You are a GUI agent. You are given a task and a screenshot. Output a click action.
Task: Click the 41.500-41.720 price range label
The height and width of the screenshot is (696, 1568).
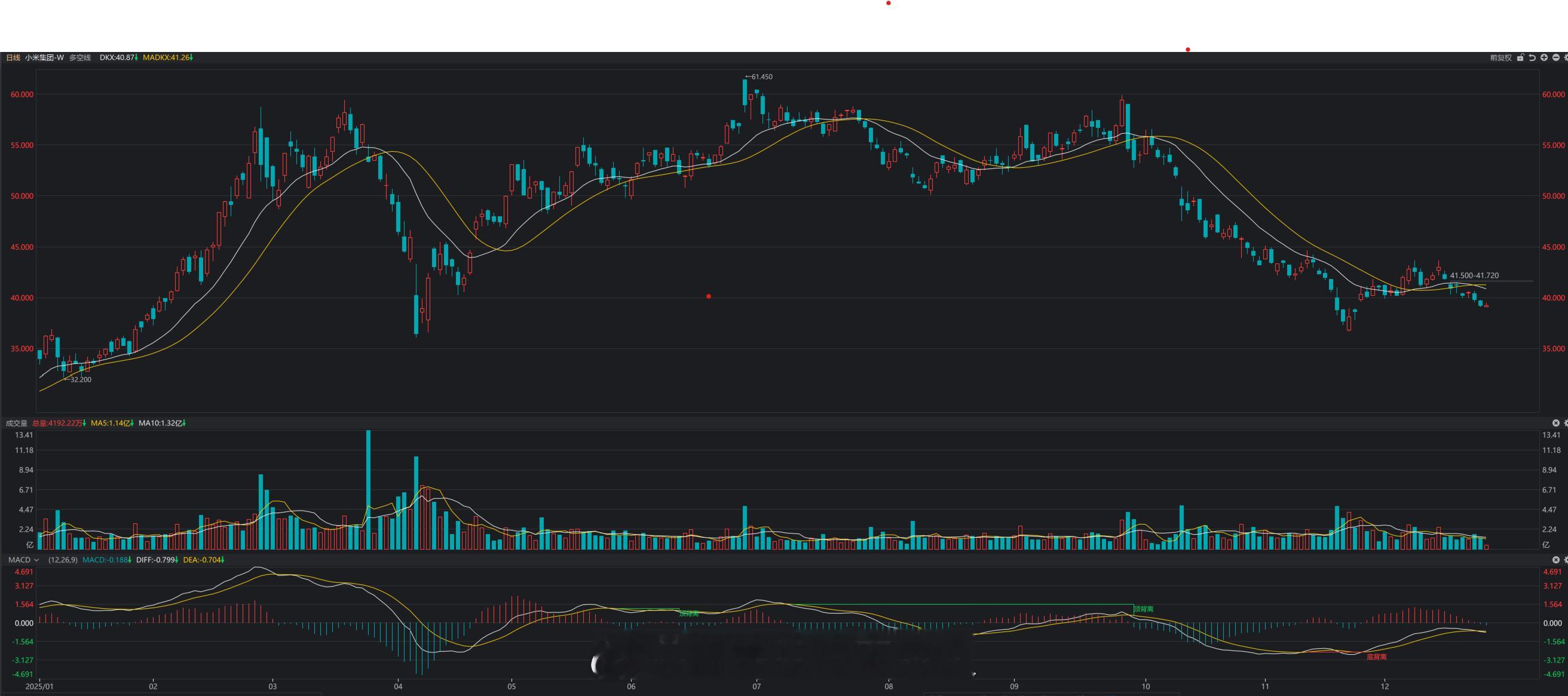click(x=1474, y=275)
